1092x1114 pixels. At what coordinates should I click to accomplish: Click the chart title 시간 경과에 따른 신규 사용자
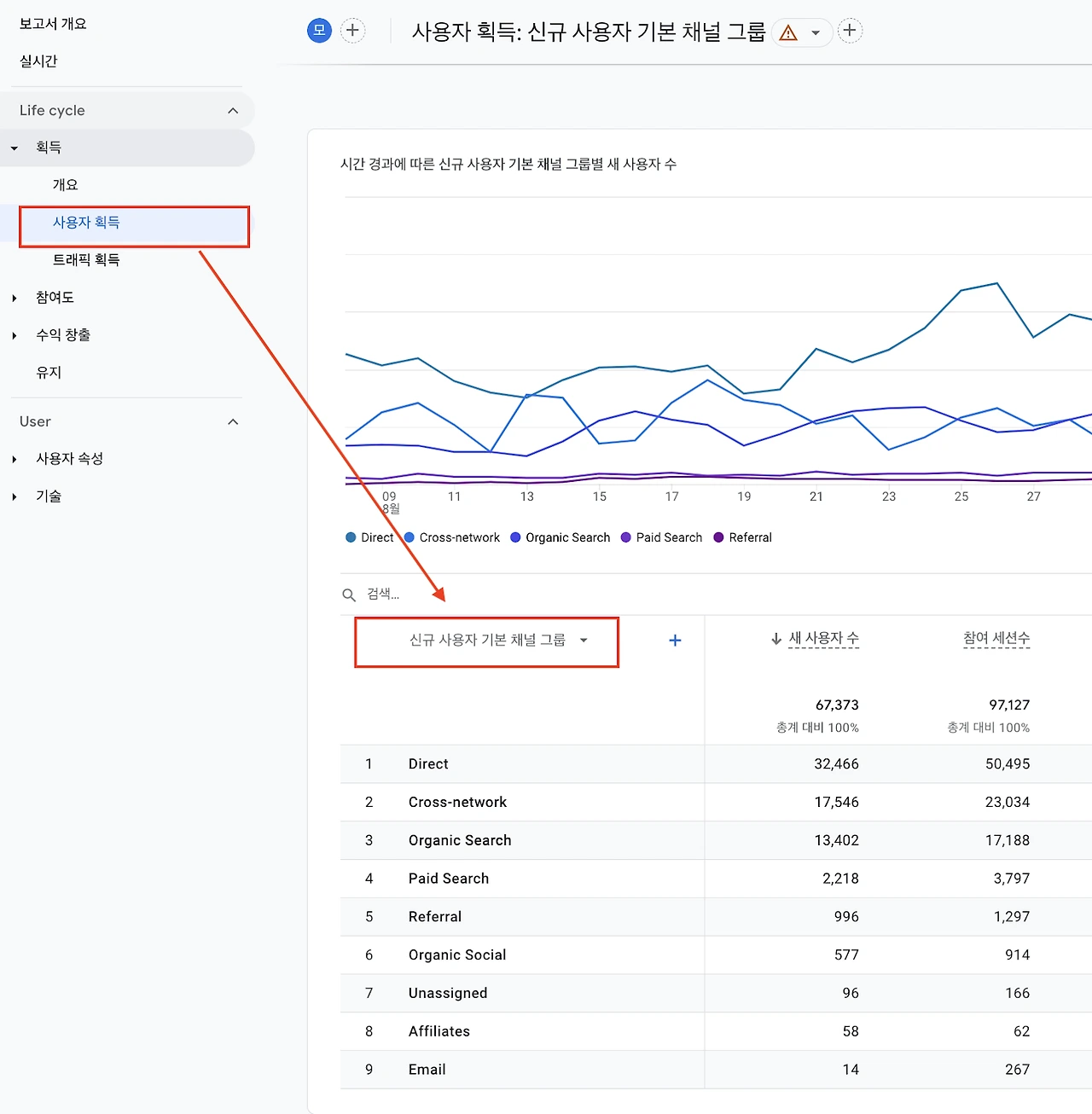pyautogui.click(x=508, y=164)
